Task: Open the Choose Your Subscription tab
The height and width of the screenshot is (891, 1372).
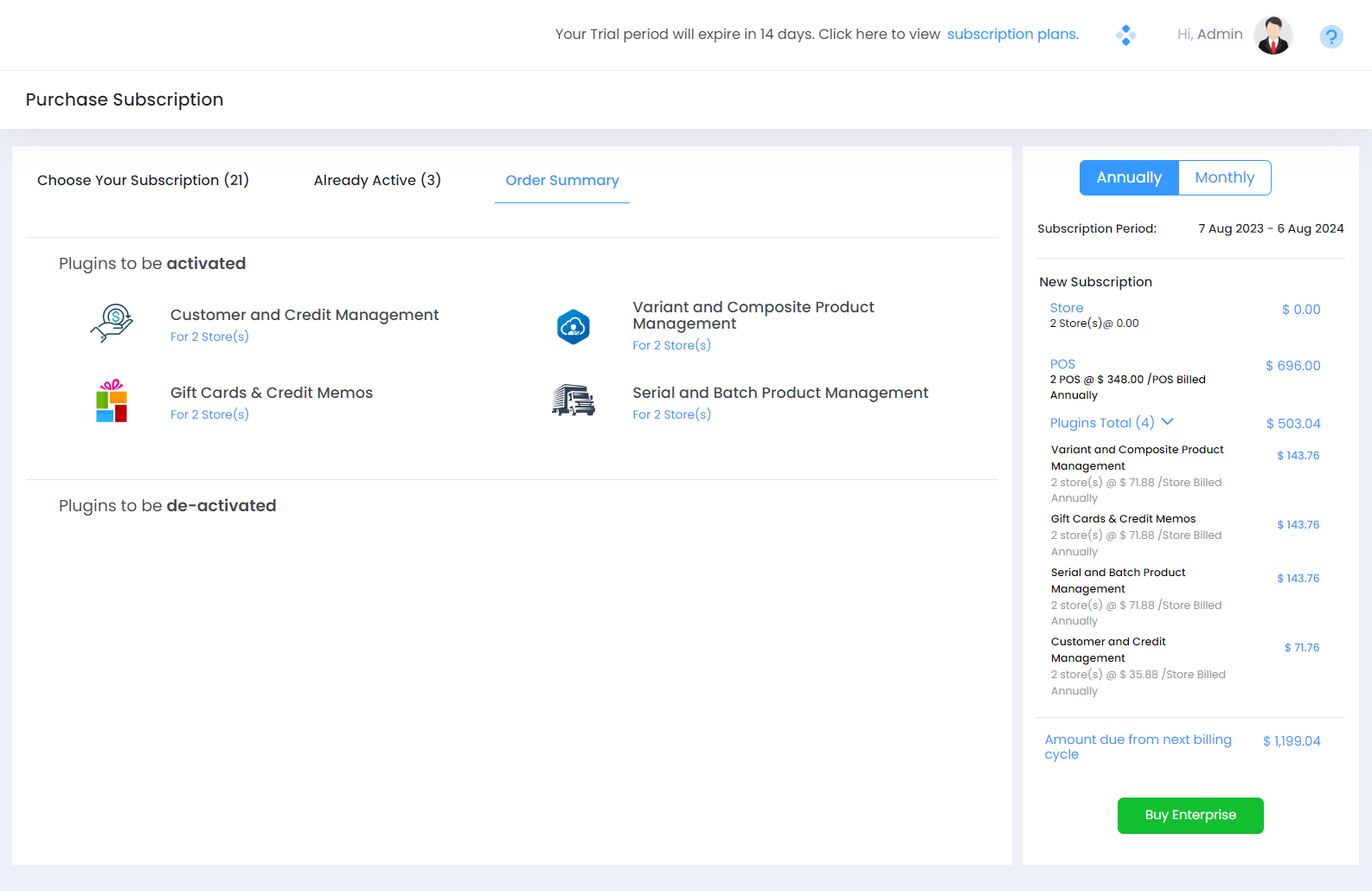Action: (x=143, y=180)
